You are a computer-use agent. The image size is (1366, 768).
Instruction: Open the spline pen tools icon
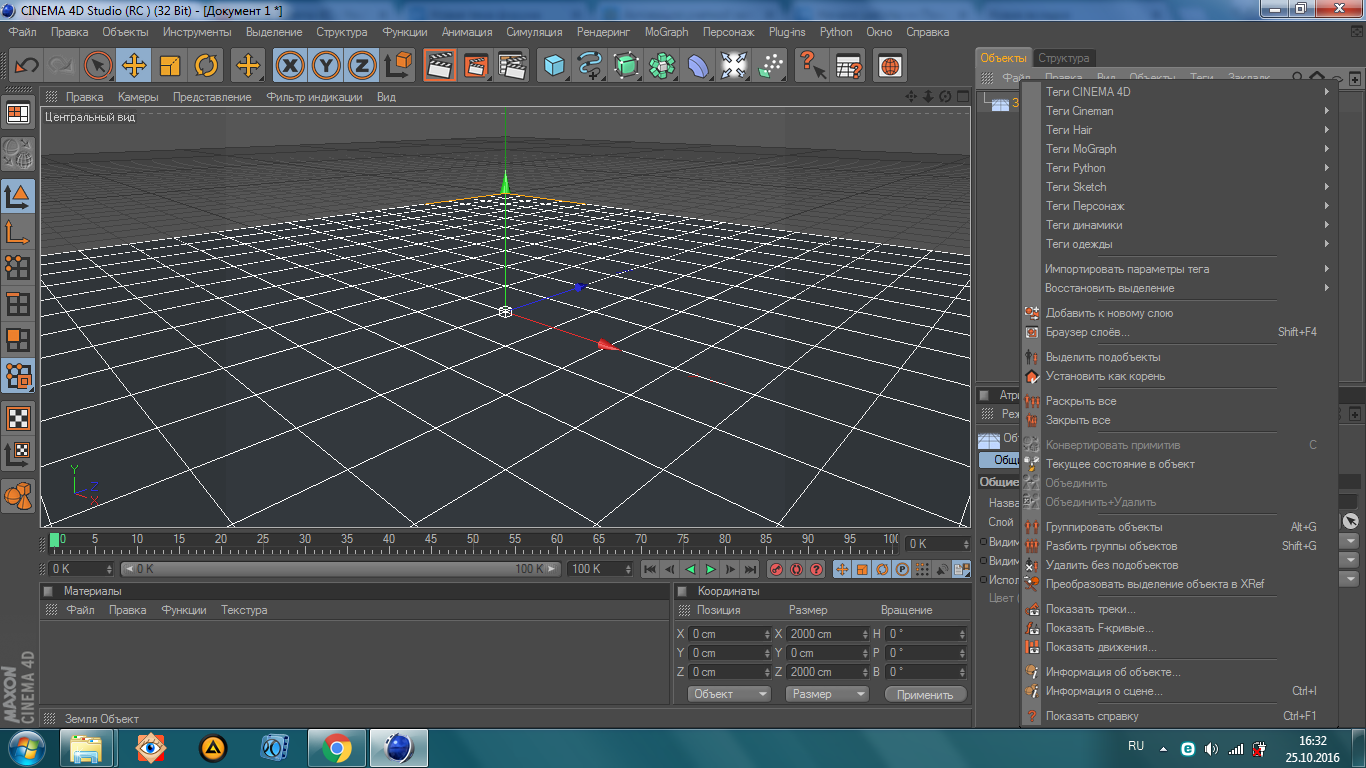tap(590, 66)
